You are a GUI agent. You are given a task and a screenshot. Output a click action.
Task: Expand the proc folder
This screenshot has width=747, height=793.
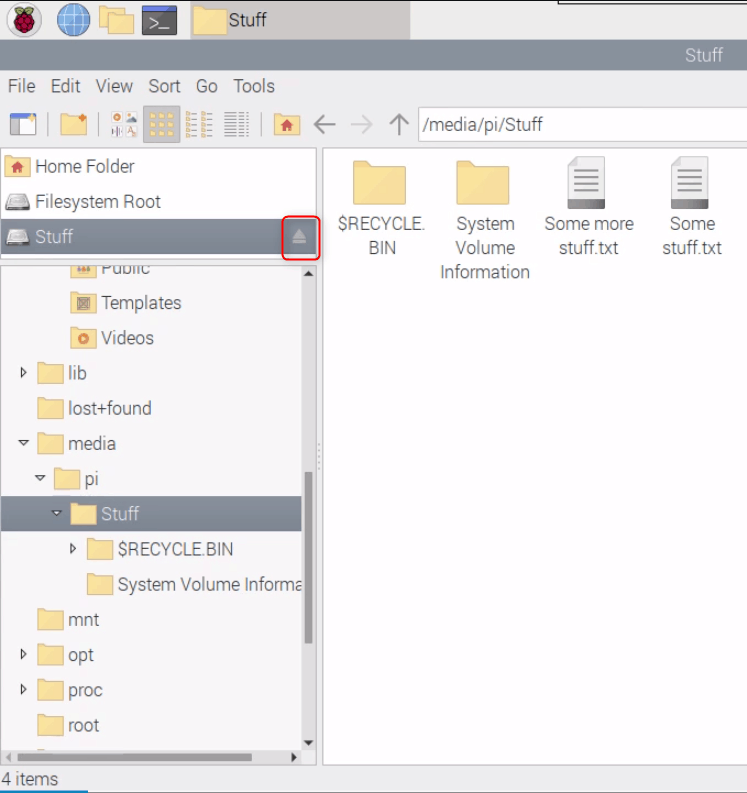click(23, 689)
